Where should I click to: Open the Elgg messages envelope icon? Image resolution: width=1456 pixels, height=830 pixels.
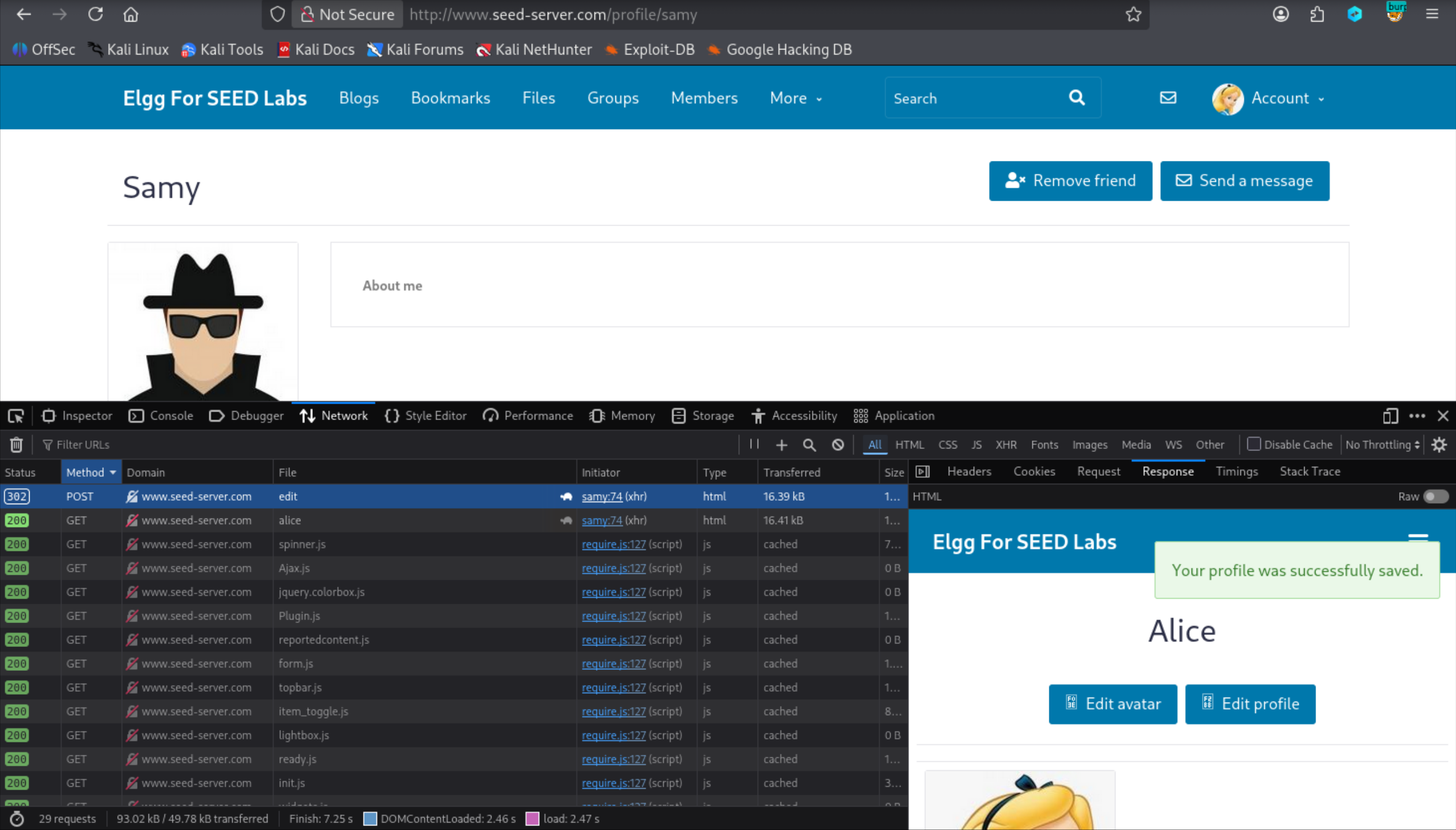(1168, 98)
